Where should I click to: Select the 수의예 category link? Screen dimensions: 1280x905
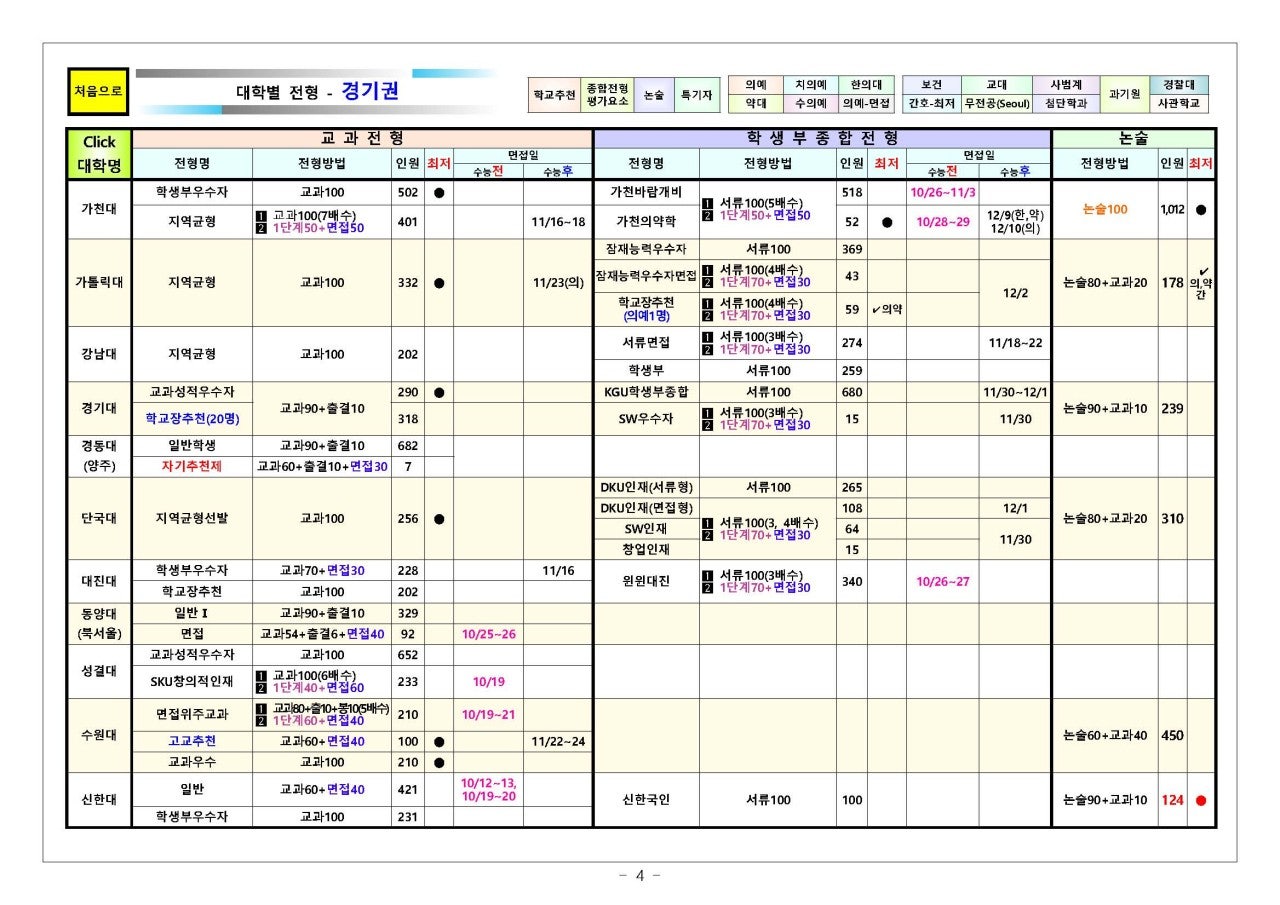(x=810, y=103)
